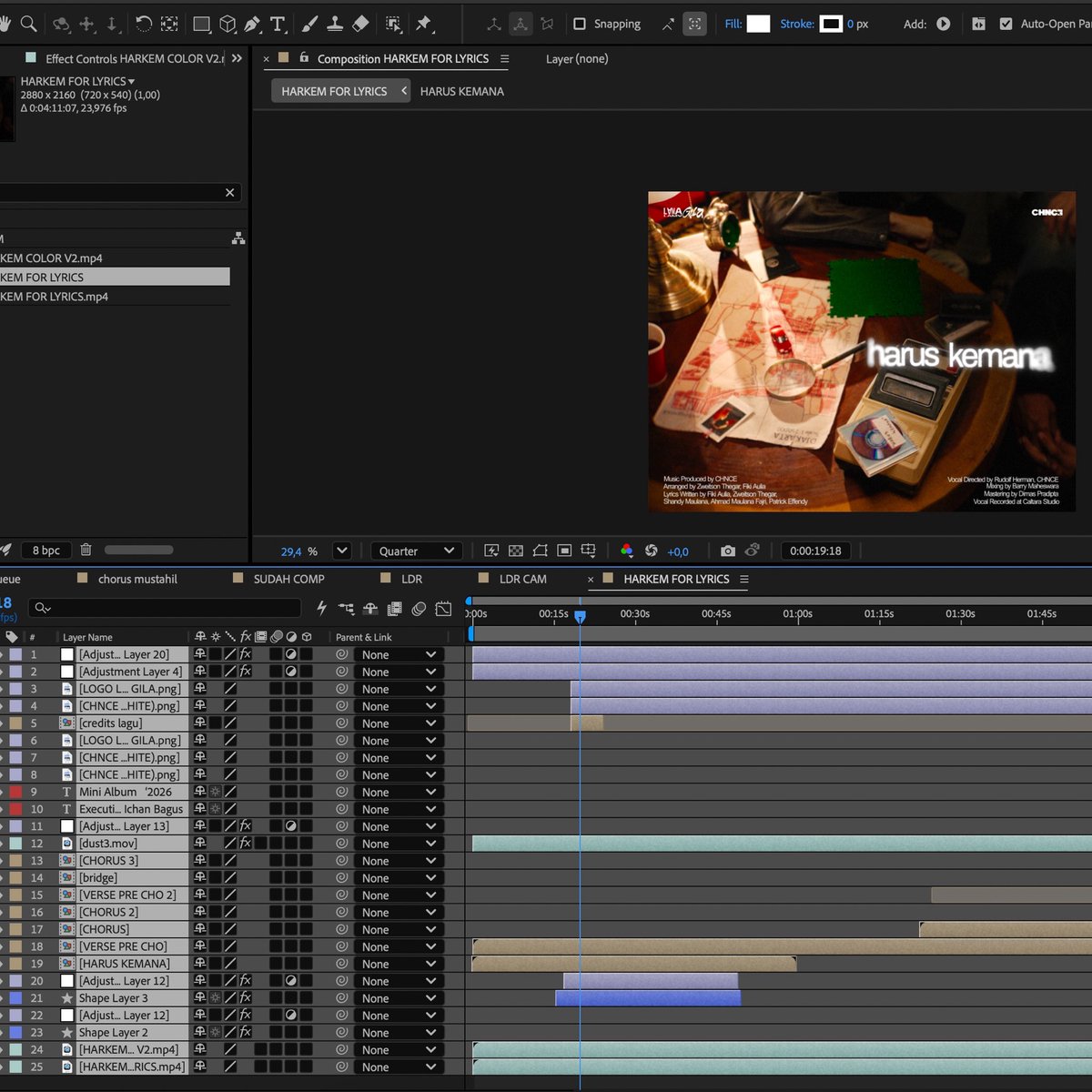
Task: Enable Motion Blur timeline switch
Action: pos(419,609)
